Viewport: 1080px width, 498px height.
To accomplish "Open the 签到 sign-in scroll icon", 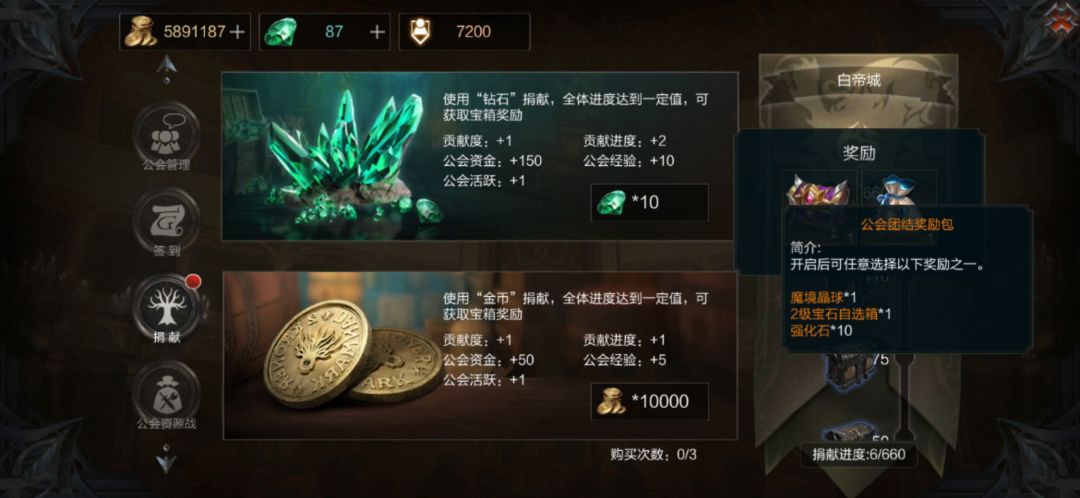I will [x=166, y=222].
